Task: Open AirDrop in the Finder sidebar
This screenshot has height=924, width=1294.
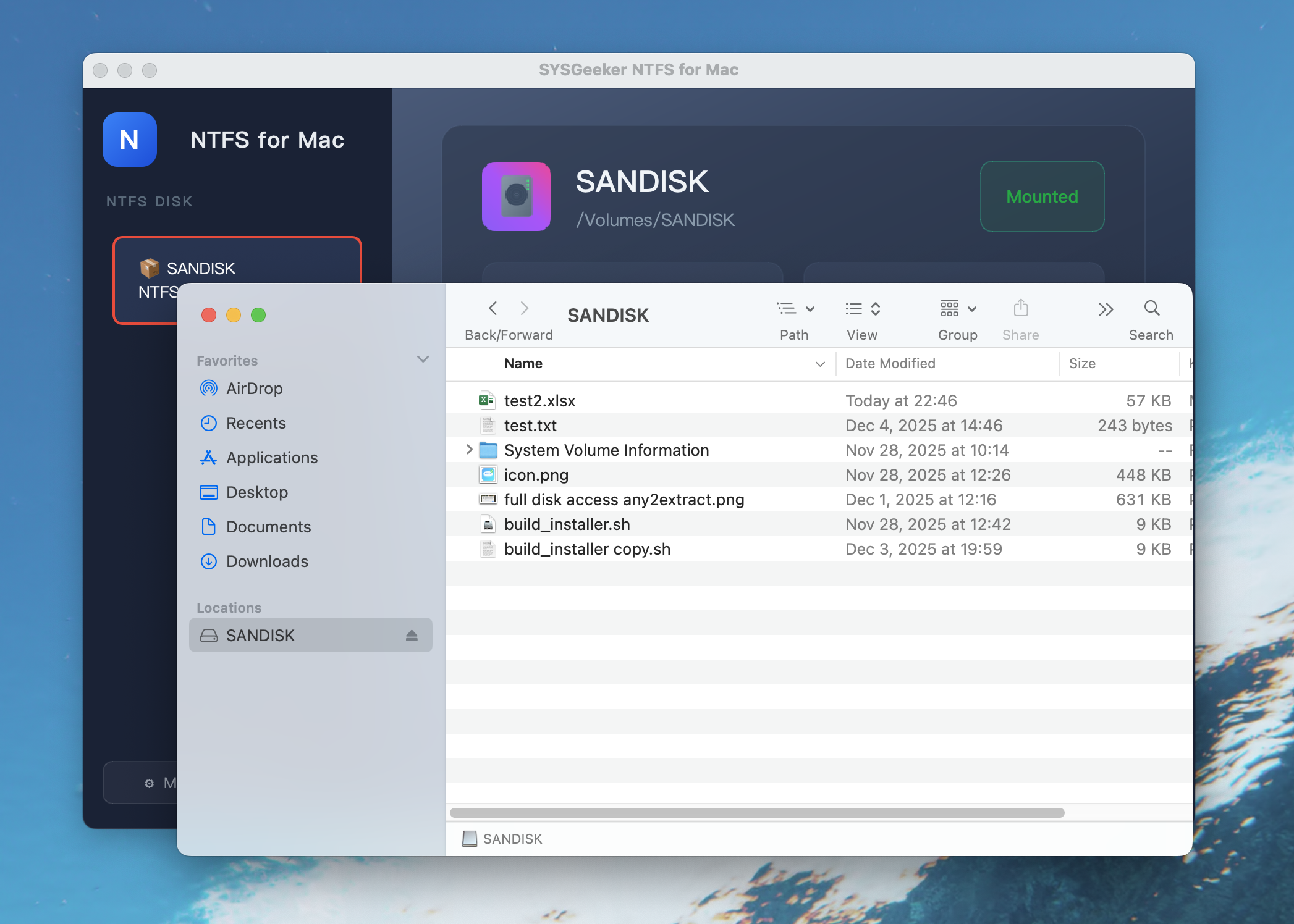Action: point(254,388)
